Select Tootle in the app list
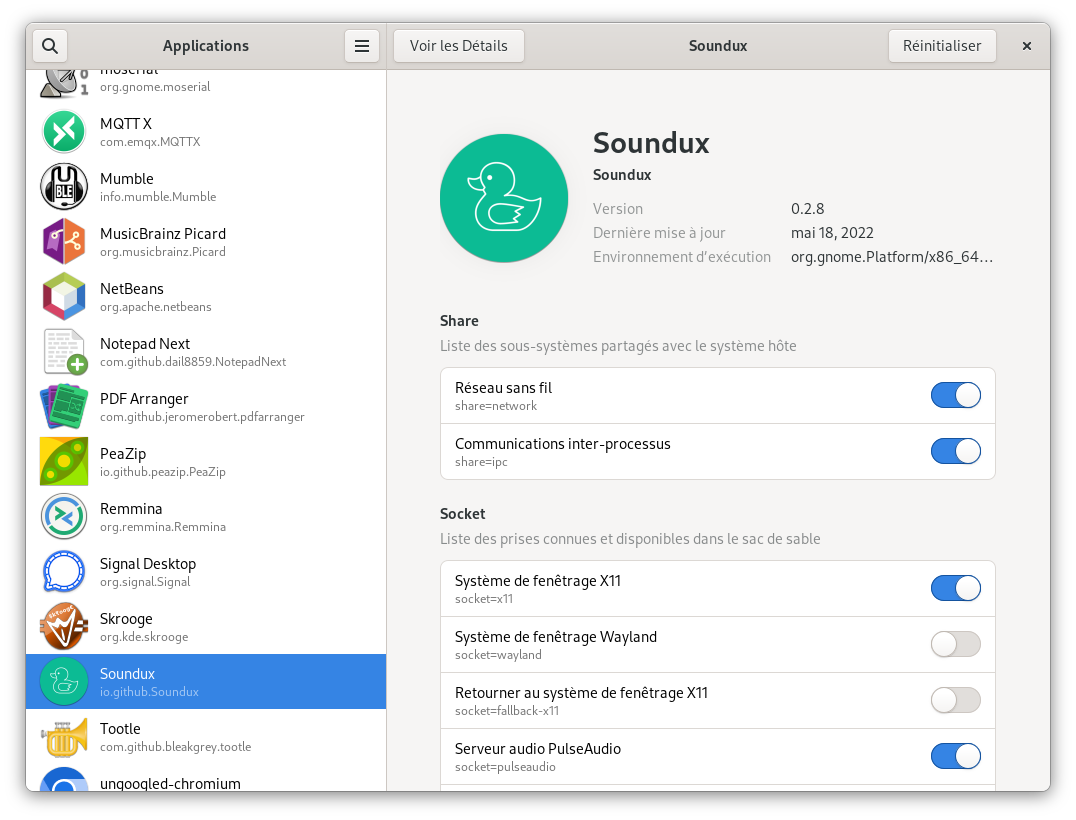1076x820 pixels. point(206,736)
